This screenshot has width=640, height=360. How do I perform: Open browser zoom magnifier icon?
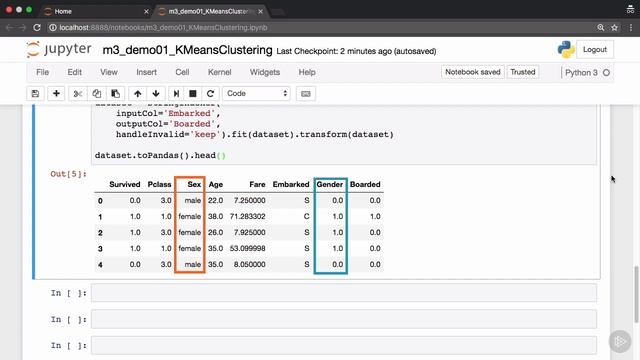pos(600,27)
